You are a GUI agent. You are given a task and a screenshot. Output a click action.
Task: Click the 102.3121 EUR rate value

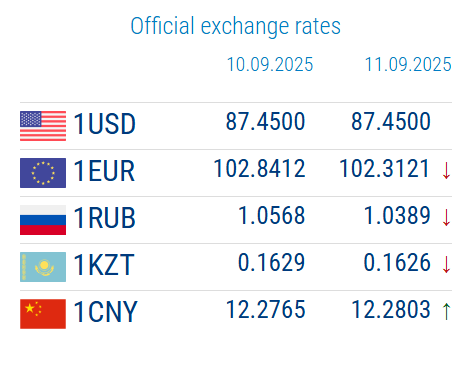click(x=385, y=168)
